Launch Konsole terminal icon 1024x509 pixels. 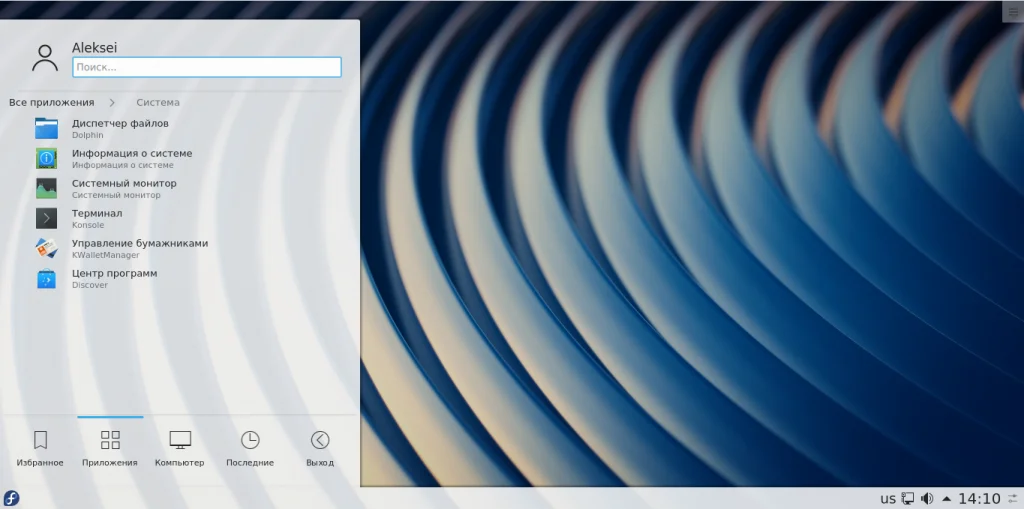click(46, 219)
